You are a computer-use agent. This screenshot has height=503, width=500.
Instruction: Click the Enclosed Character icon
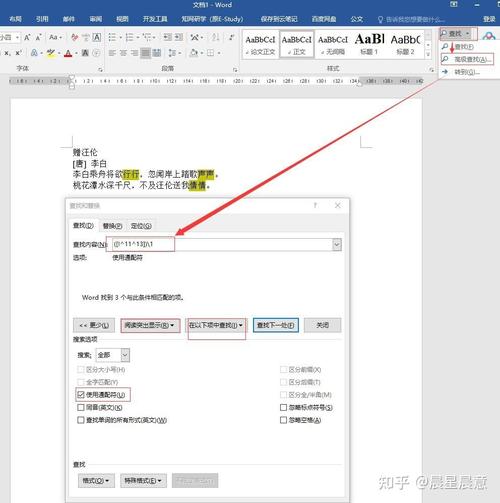click(96, 53)
